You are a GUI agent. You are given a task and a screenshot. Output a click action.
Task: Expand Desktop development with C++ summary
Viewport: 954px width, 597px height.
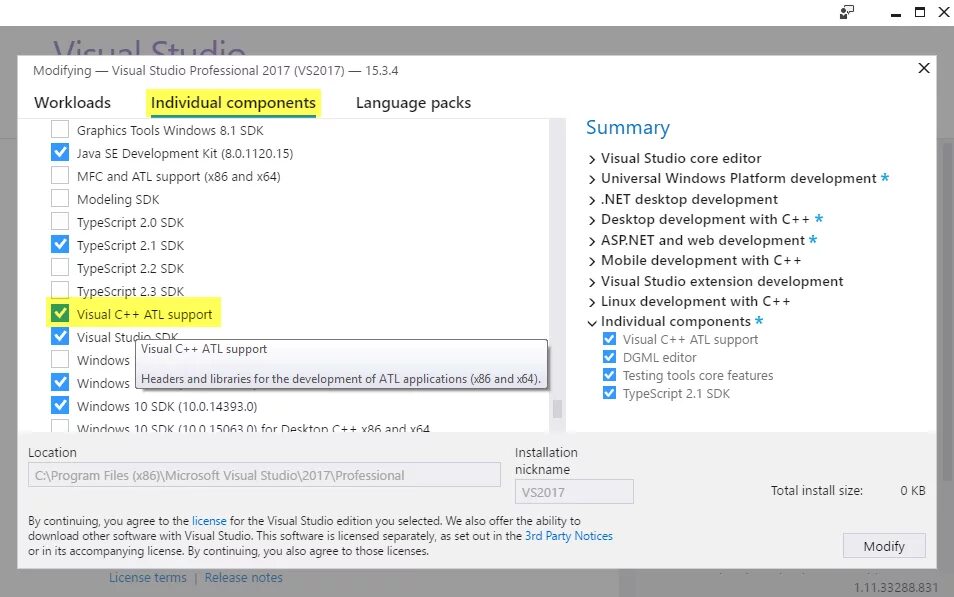592,220
